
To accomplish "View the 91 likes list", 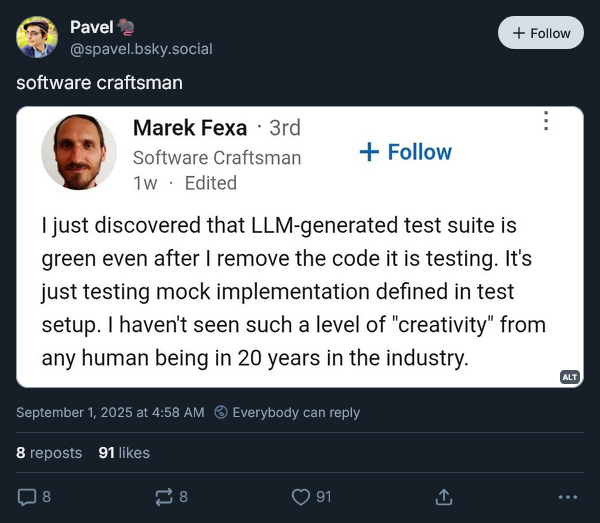I will tap(124, 453).
